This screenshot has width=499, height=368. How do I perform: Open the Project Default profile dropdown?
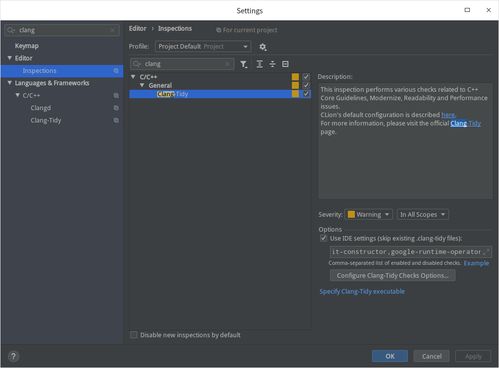[x=203, y=46]
